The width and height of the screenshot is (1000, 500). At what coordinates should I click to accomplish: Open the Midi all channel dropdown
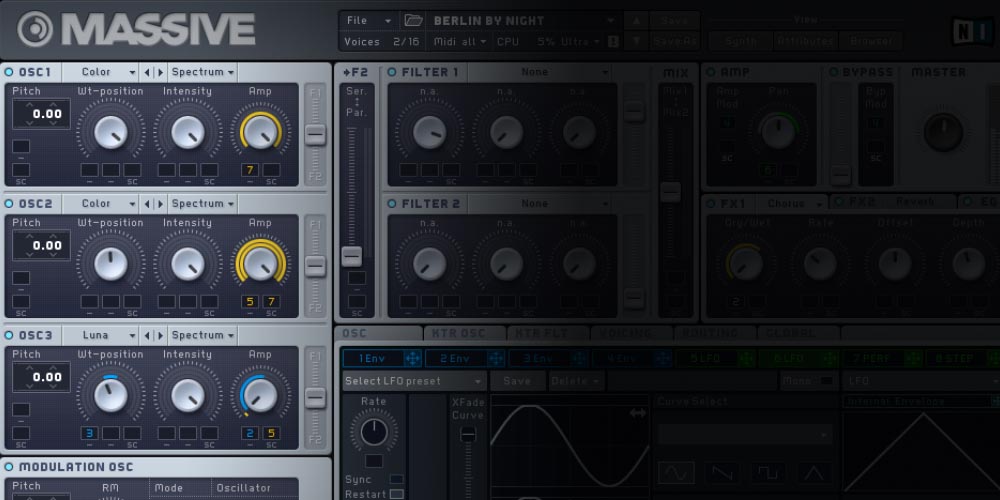tap(460, 42)
